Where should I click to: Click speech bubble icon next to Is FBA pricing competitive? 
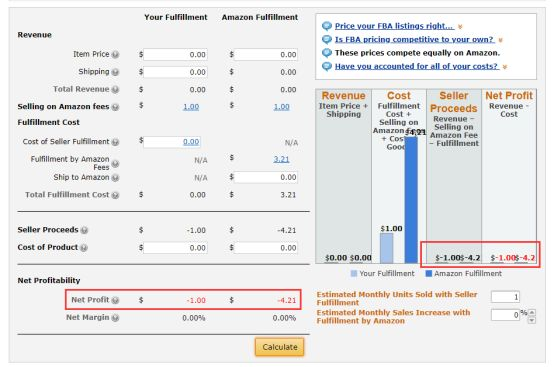click(x=327, y=40)
